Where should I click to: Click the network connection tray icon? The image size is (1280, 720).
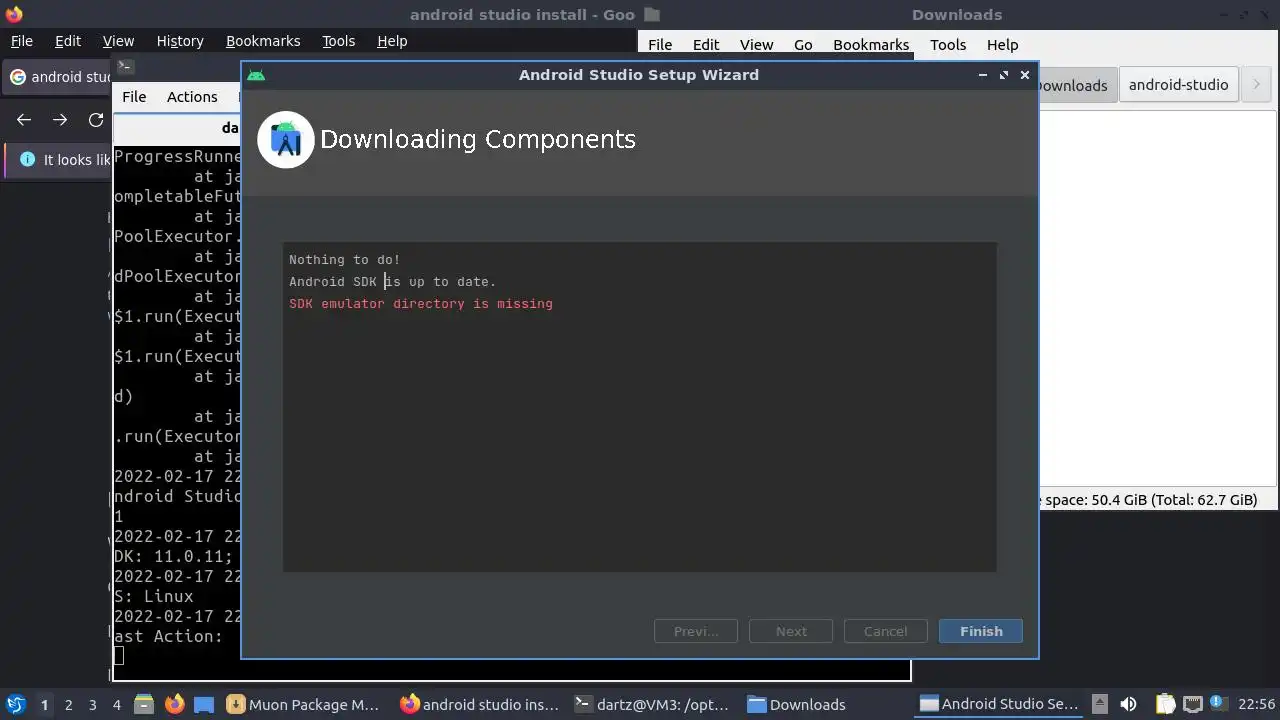[1192, 704]
